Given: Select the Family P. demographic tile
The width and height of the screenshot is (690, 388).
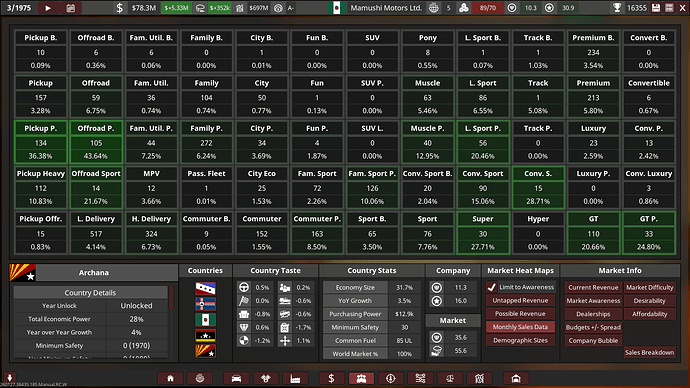Looking at the screenshot, I should [x=206, y=142].
